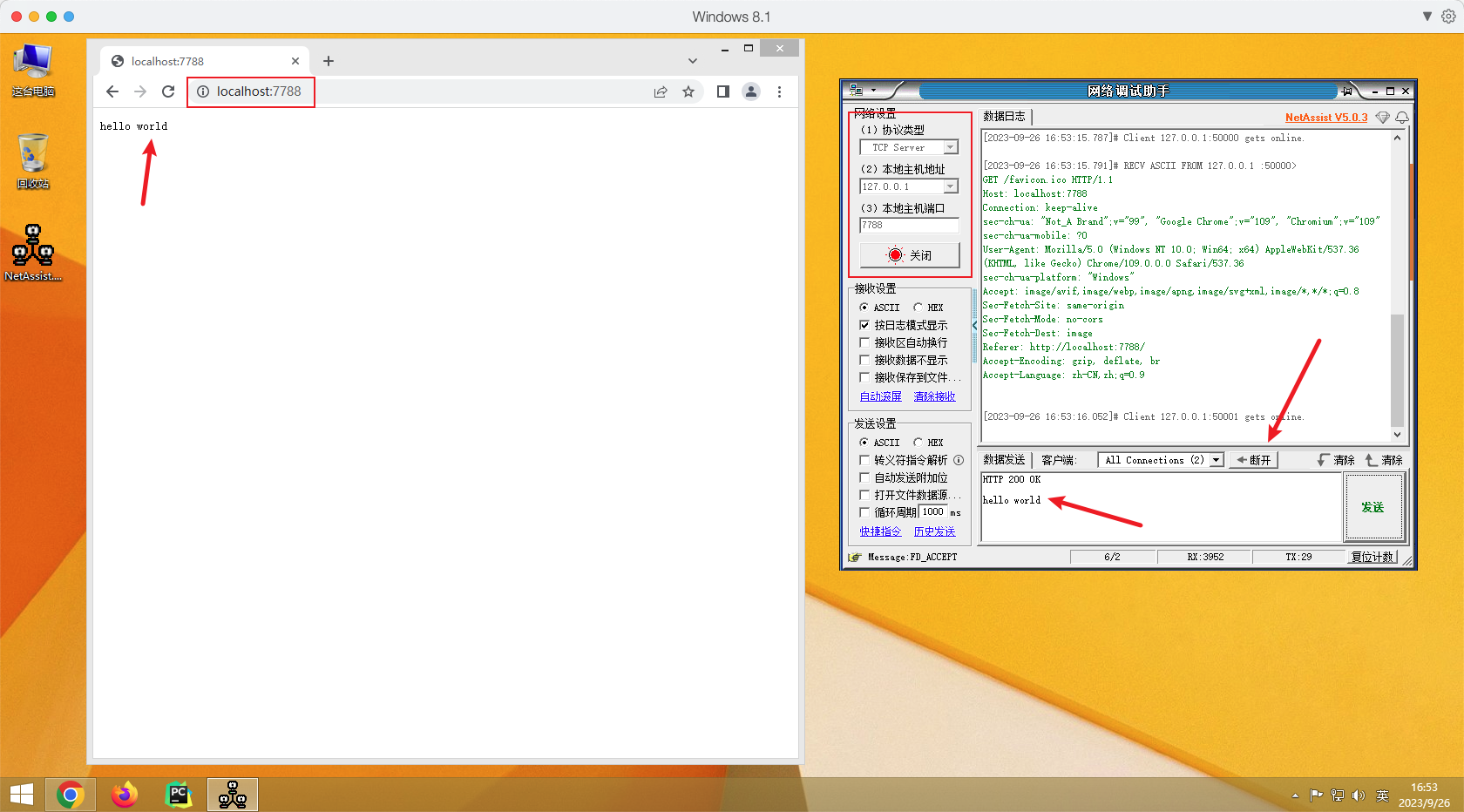The height and width of the screenshot is (812, 1464).
Task: Open Chrome profile avatar
Action: coord(751,91)
